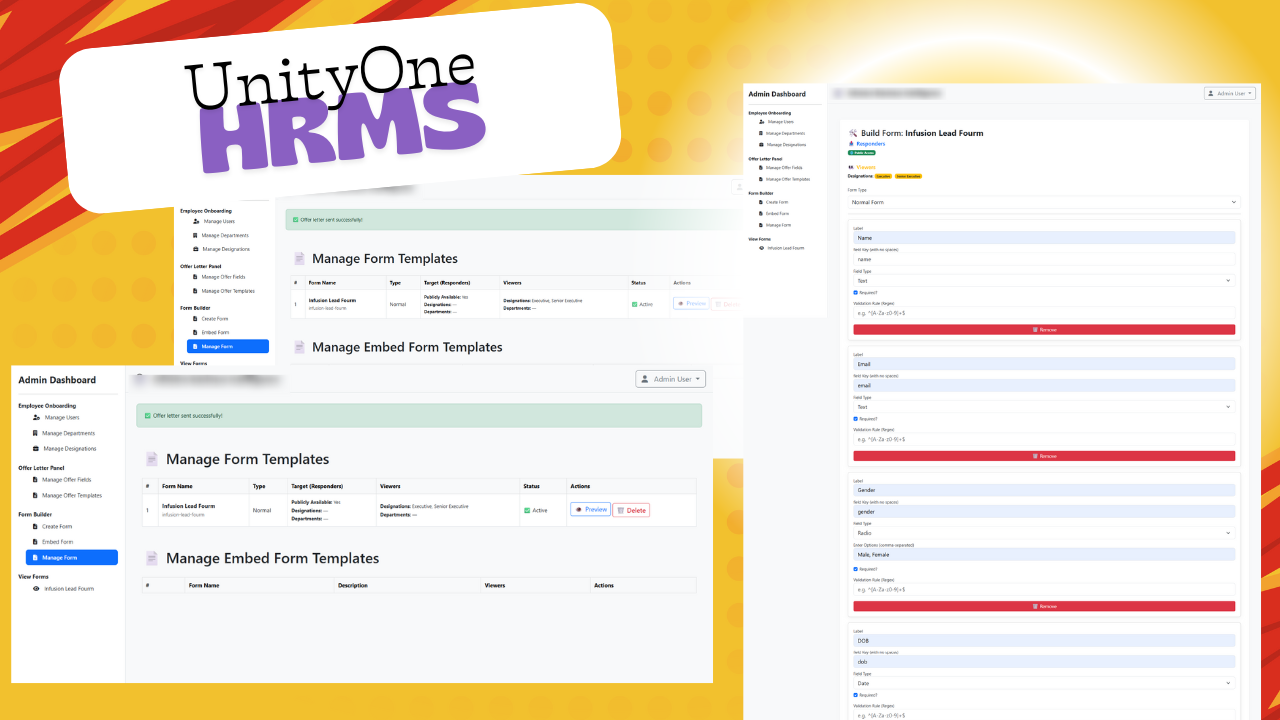Click the trash icon inside the Remove button
This screenshot has height=720, width=1280.
[1035, 329]
